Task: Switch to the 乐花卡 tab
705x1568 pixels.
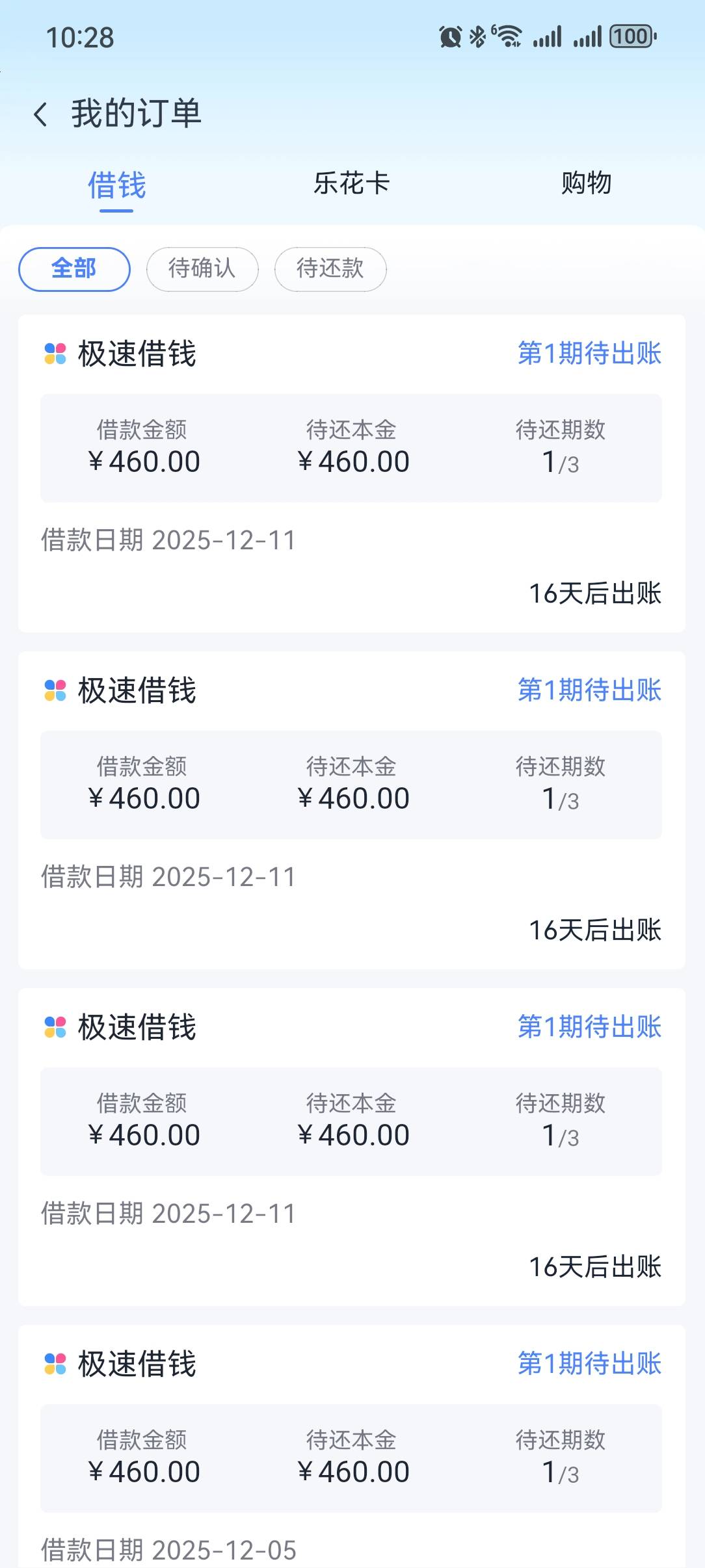Action: 351,183
